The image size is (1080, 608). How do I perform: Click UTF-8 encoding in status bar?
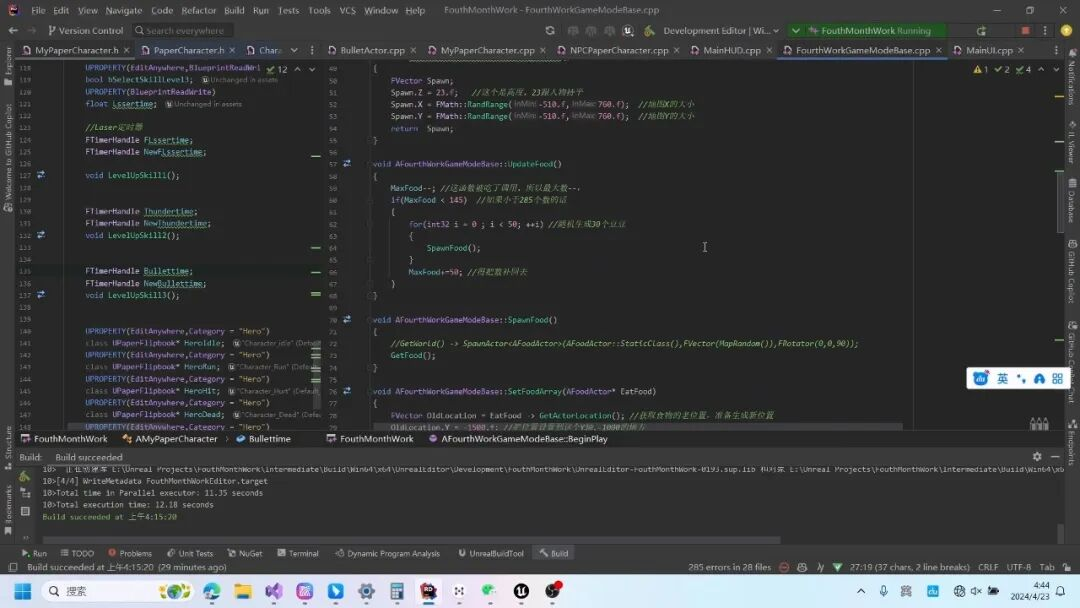1018,567
